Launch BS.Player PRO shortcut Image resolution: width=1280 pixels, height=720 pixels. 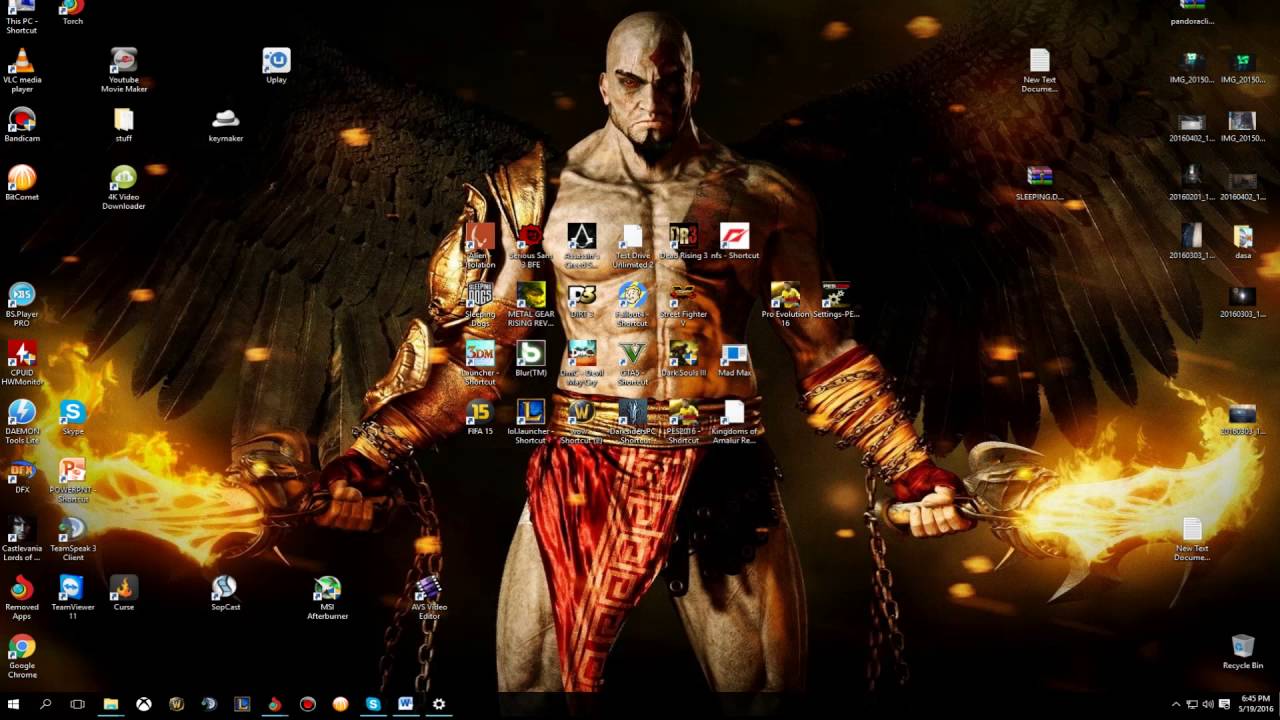tap(22, 305)
